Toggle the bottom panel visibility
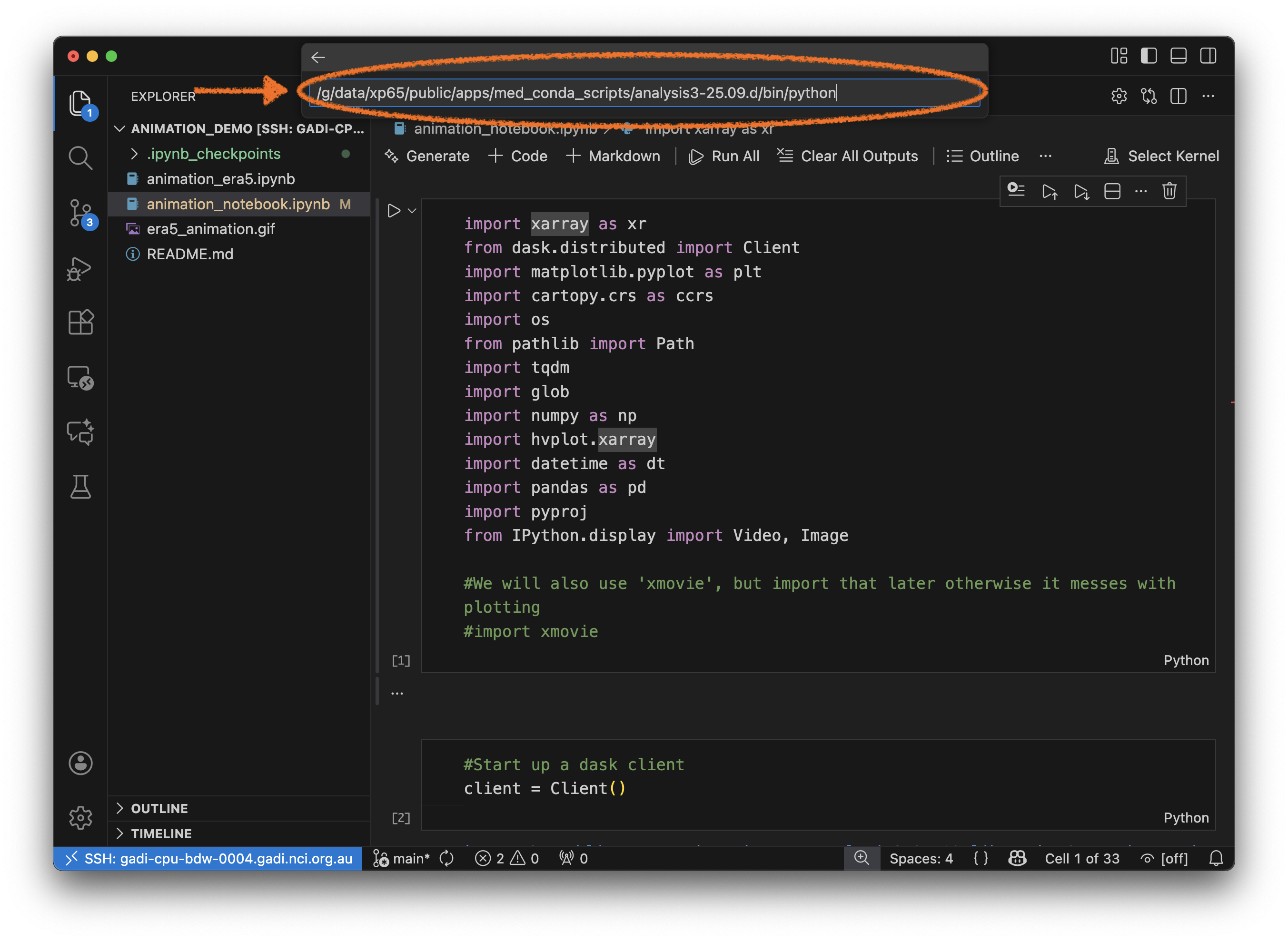The height and width of the screenshot is (941, 1288). 1178,56
